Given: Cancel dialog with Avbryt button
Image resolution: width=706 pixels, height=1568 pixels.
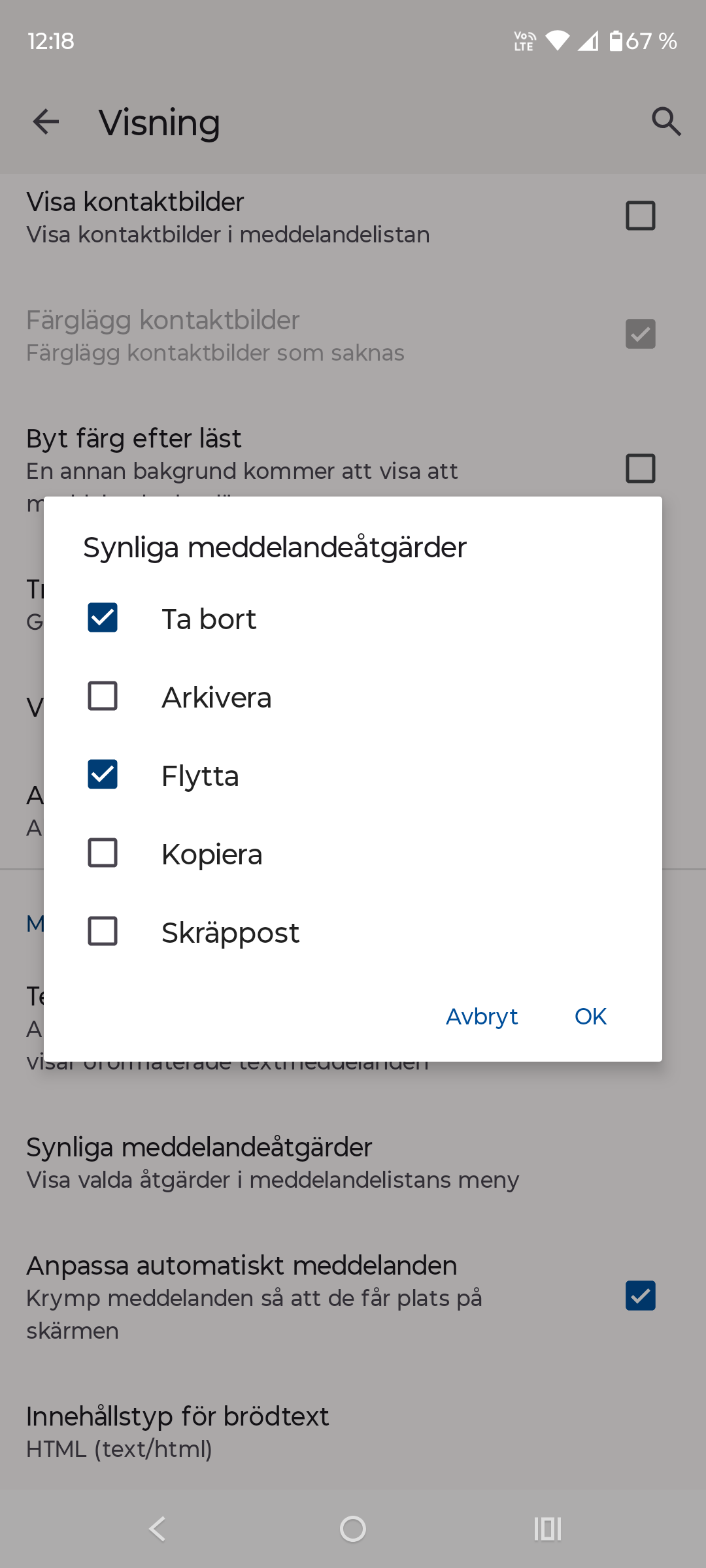Looking at the screenshot, I should tap(482, 1017).
